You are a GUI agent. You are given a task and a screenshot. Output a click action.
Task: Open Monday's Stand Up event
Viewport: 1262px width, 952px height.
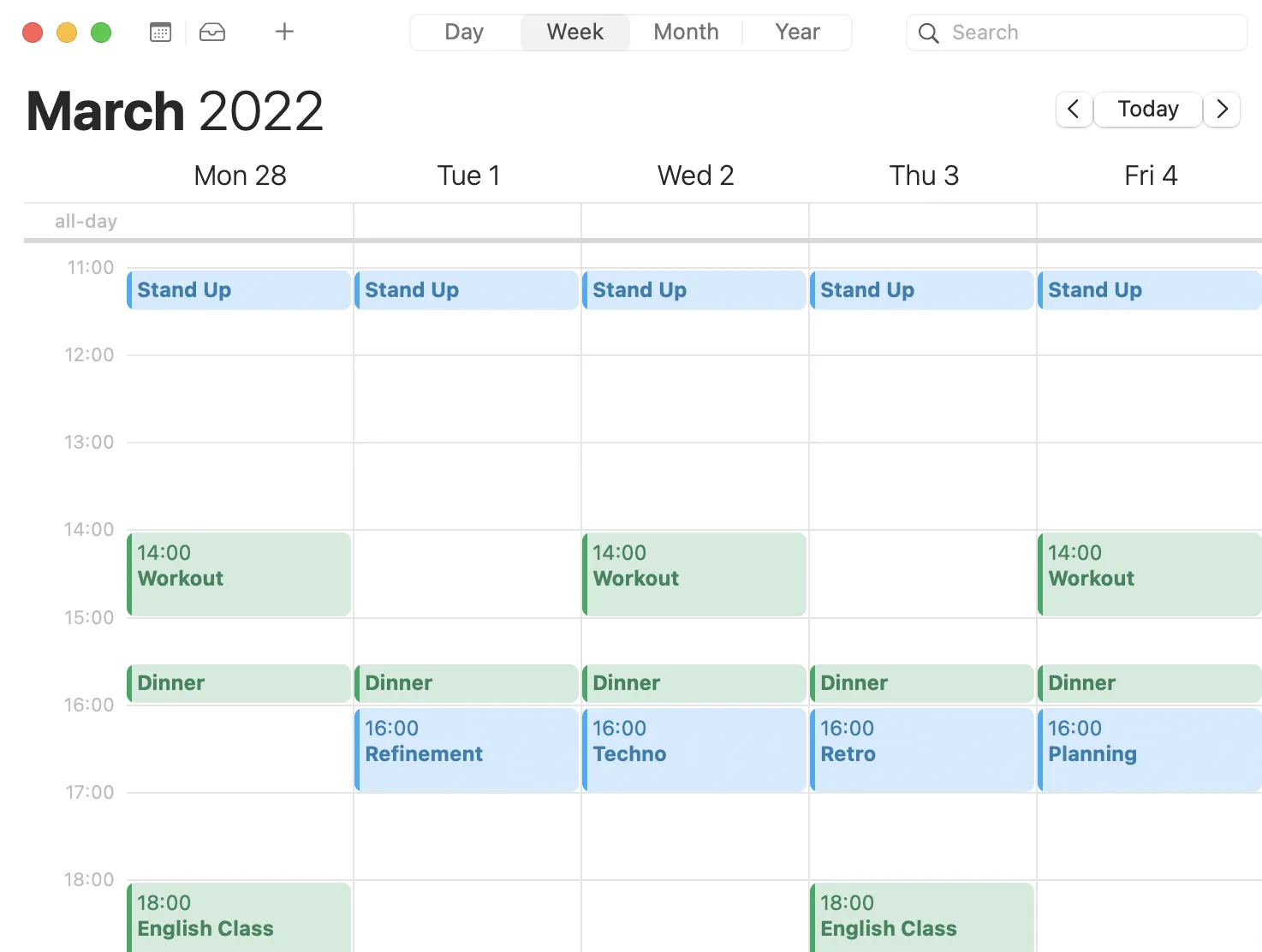coord(239,290)
